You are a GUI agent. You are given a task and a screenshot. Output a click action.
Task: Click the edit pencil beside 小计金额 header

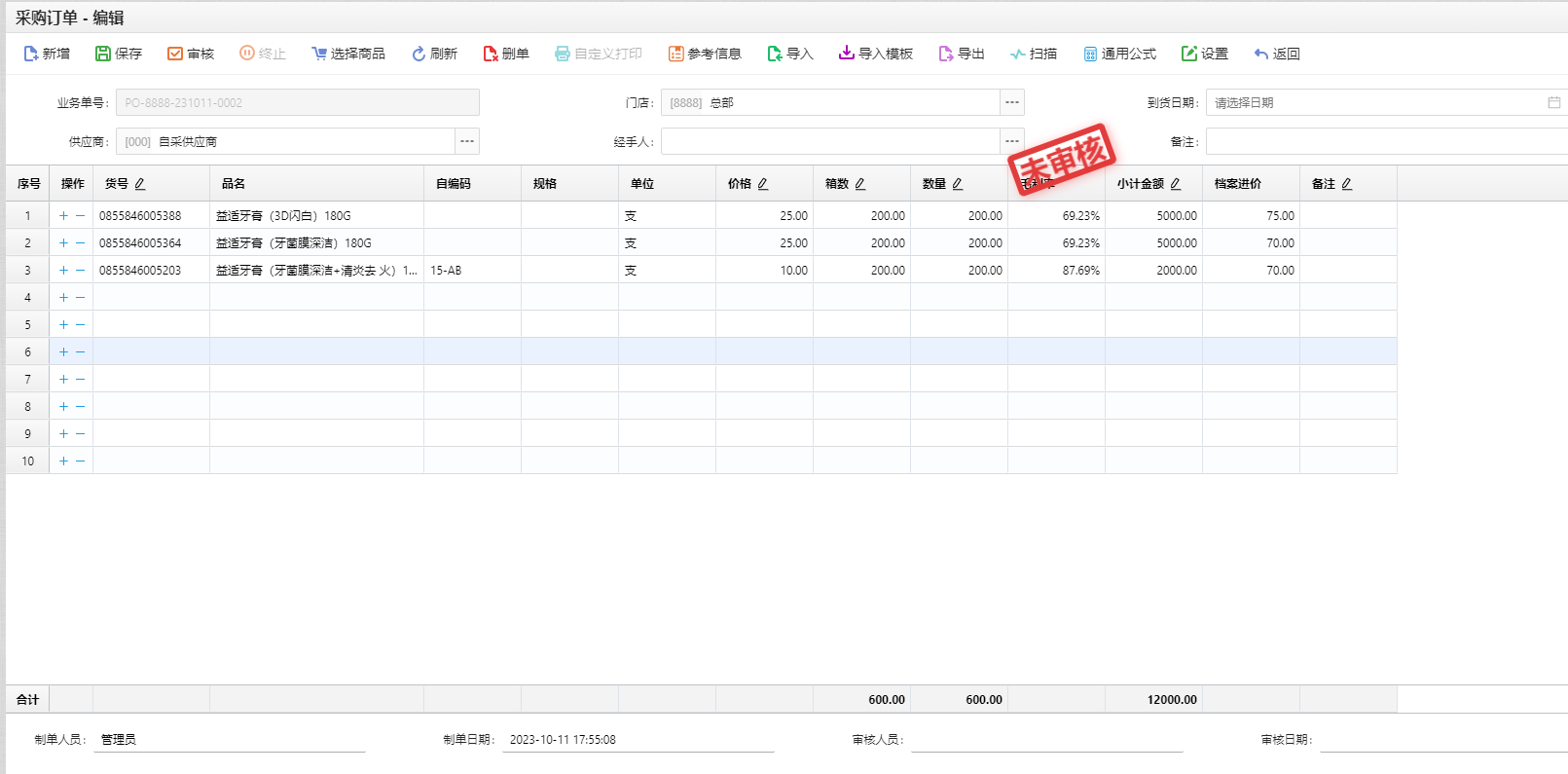coord(1176,184)
